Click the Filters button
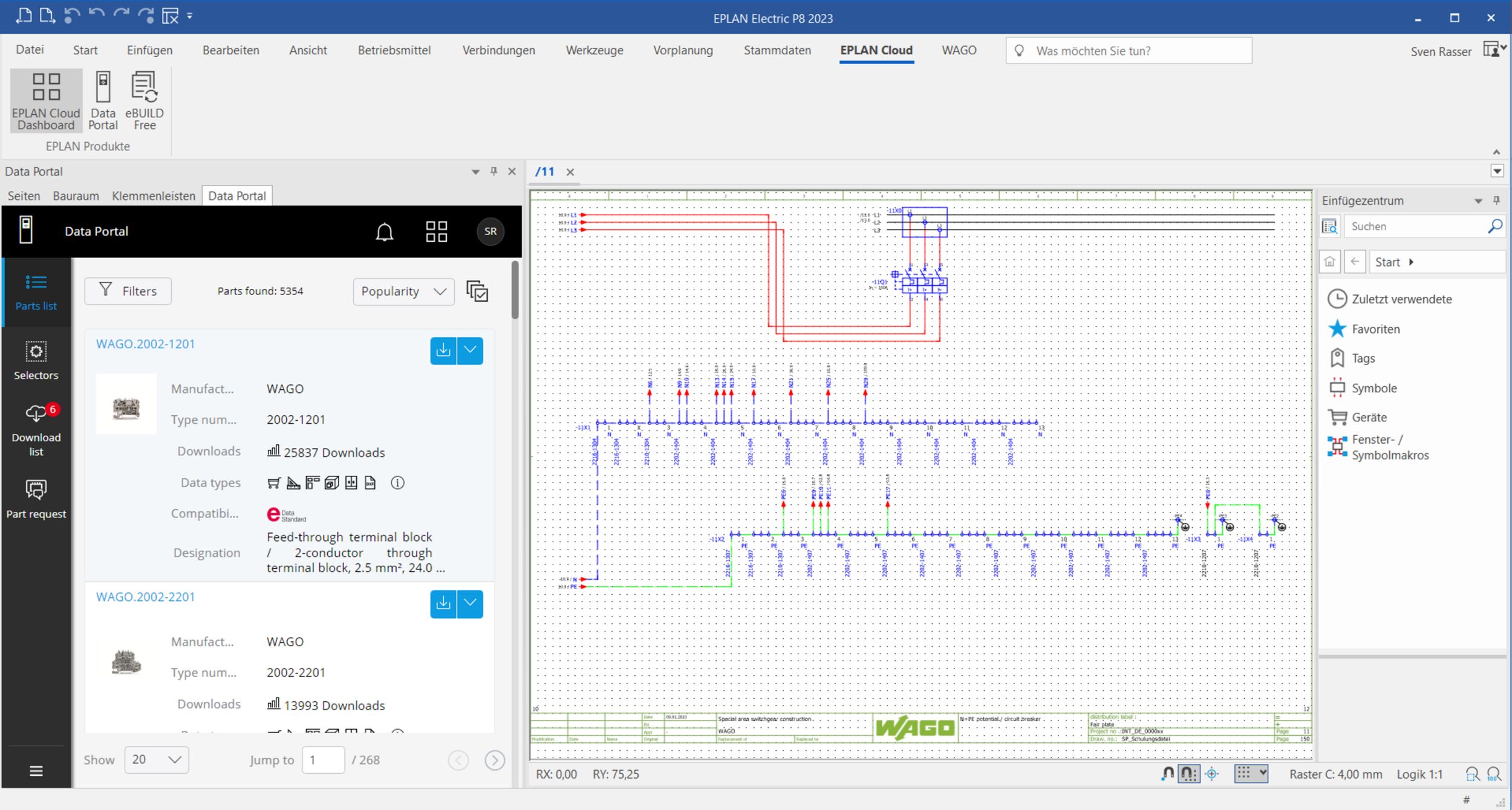The width and height of the screenshot is (1512, 810). (x=128, y=291)
